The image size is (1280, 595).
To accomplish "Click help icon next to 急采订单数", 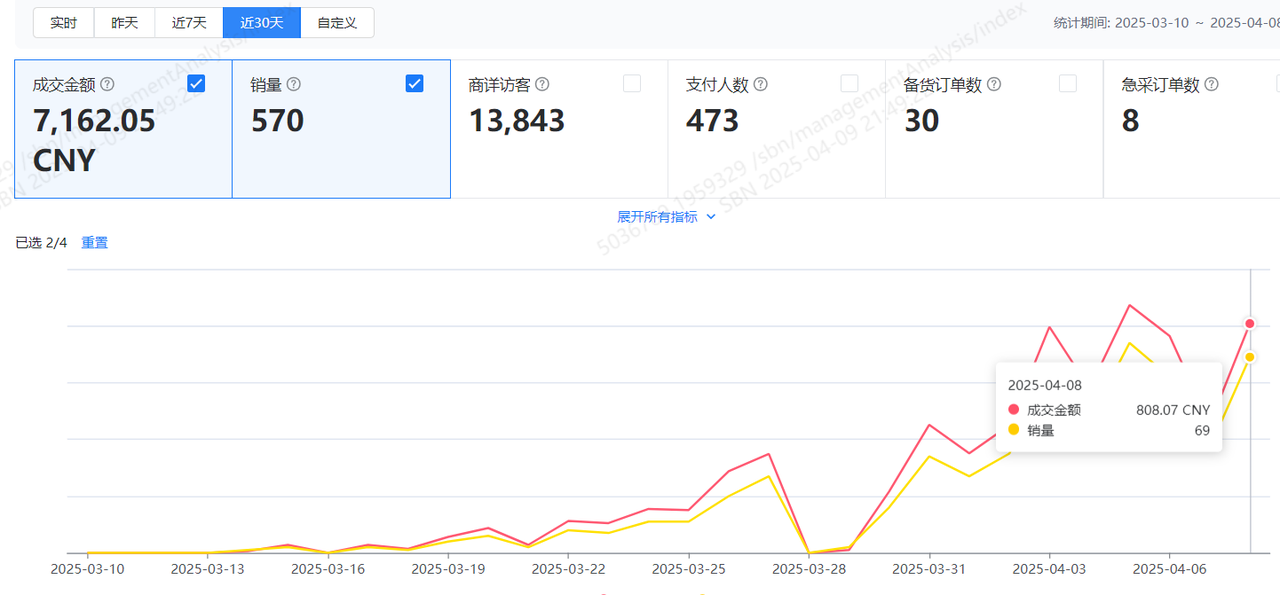I will coord(1212,85).
